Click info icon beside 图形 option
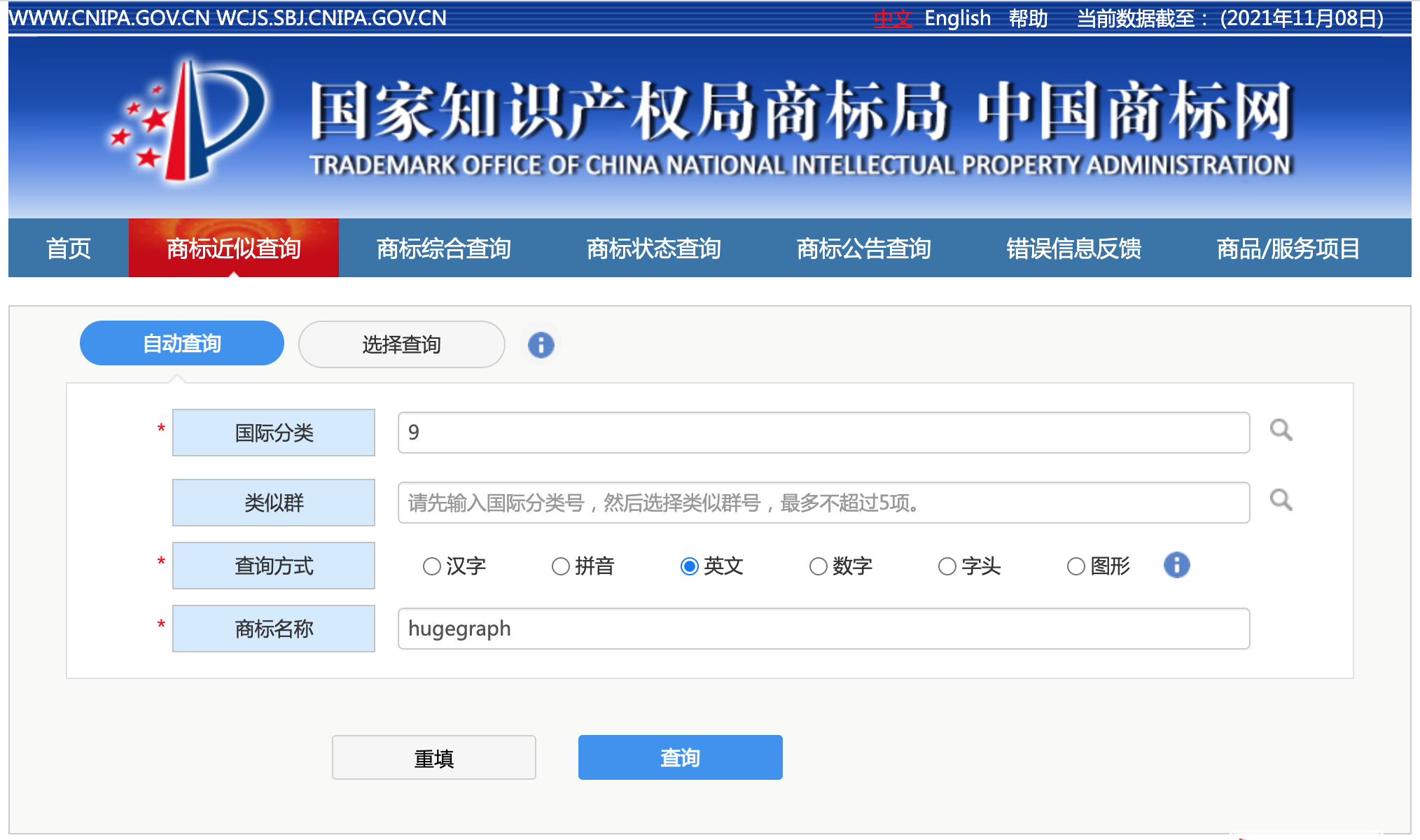This screenshot has height=840, width=1420. pyautogui.click(x=1176, y=565)
